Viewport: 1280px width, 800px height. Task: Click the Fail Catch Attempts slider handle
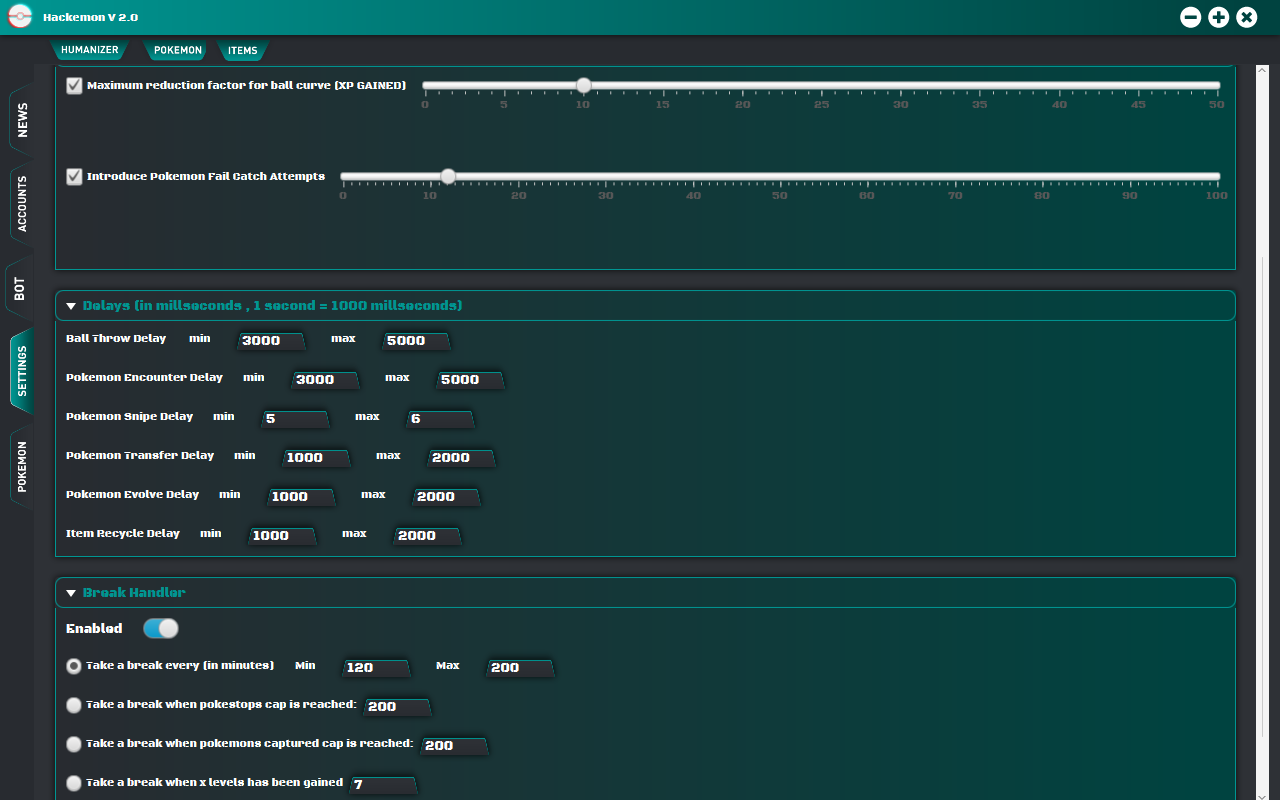pos(448,177)
